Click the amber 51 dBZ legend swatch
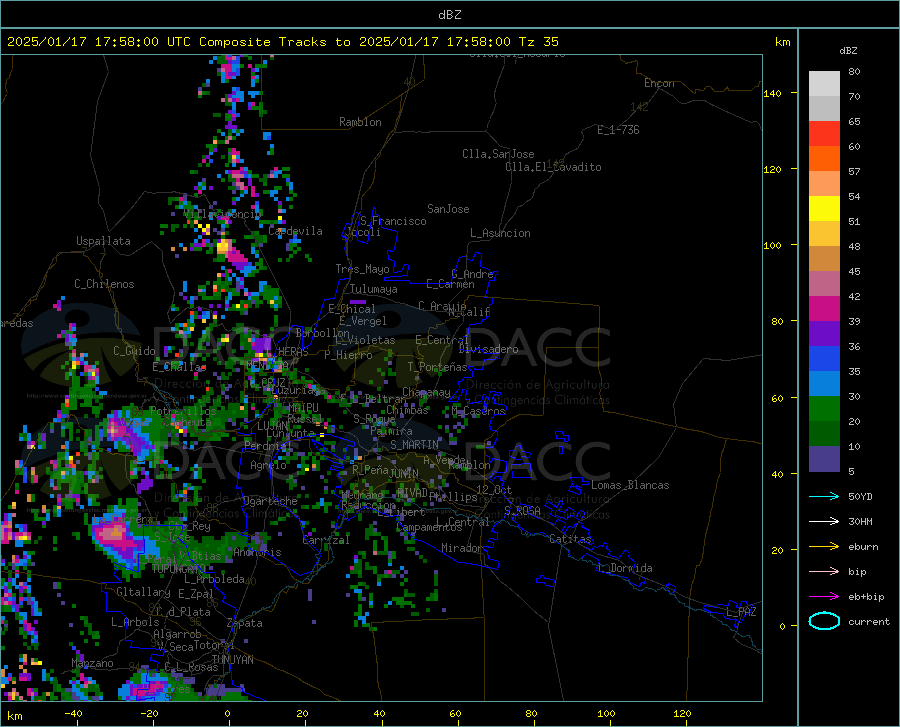 coord(824,234)
